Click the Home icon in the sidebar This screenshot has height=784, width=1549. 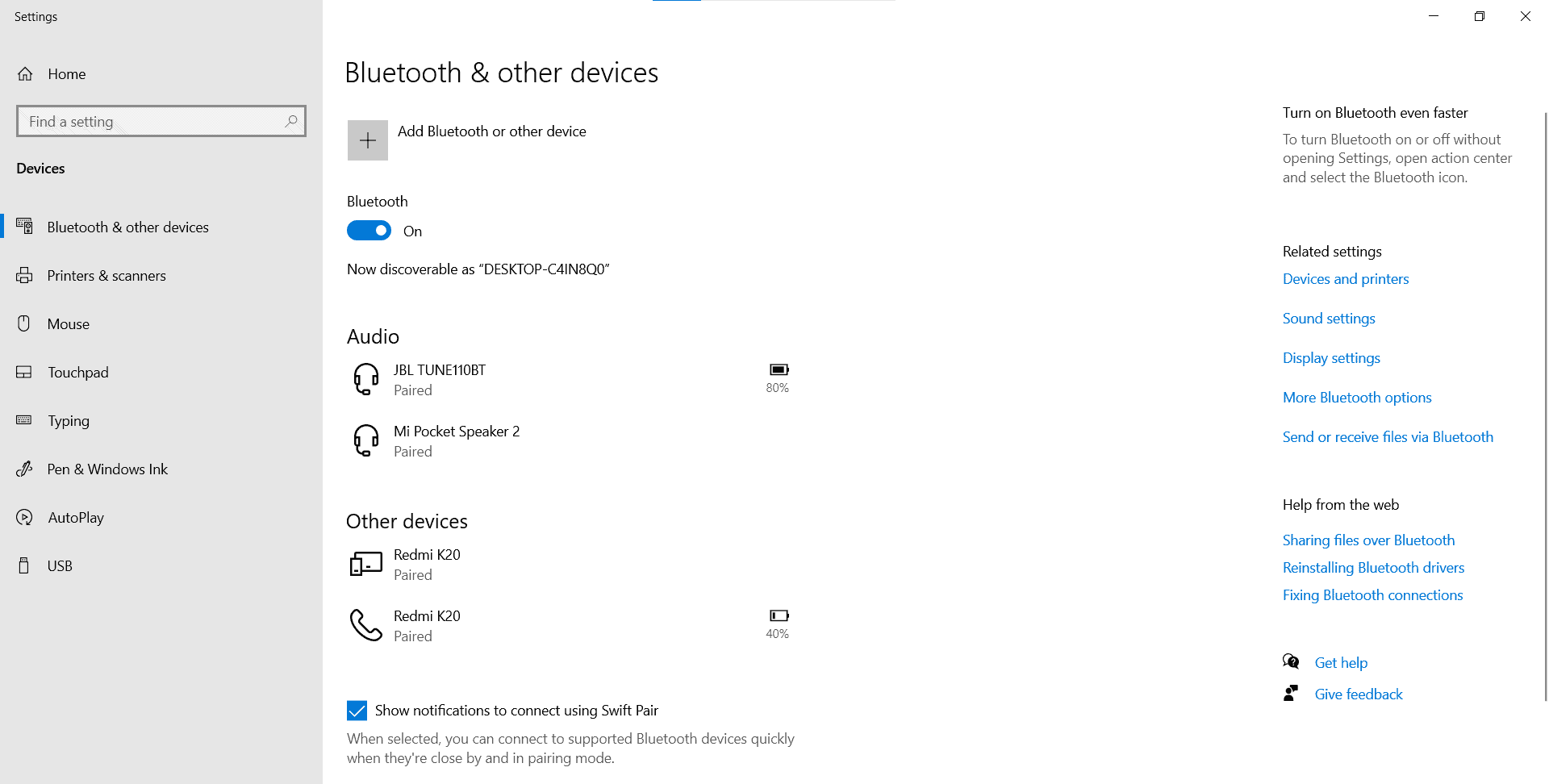click(26, 74)
